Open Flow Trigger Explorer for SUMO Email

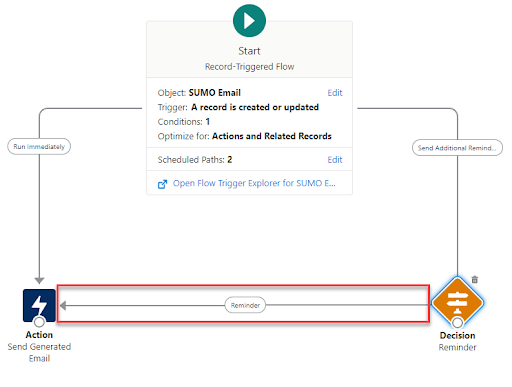click(x=254, y=183)
